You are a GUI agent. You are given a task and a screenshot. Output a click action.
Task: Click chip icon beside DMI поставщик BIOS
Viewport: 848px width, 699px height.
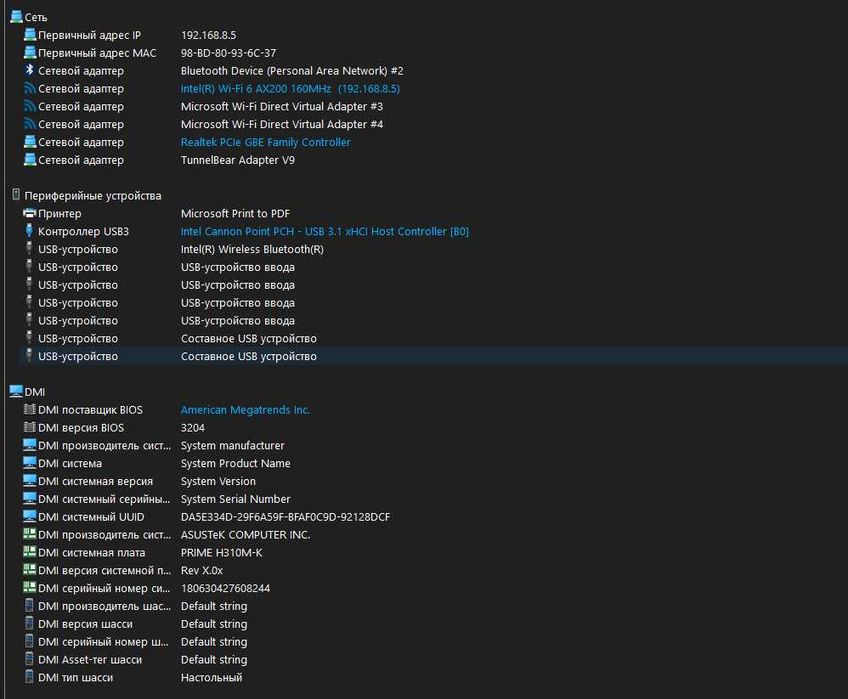(30, 410)
